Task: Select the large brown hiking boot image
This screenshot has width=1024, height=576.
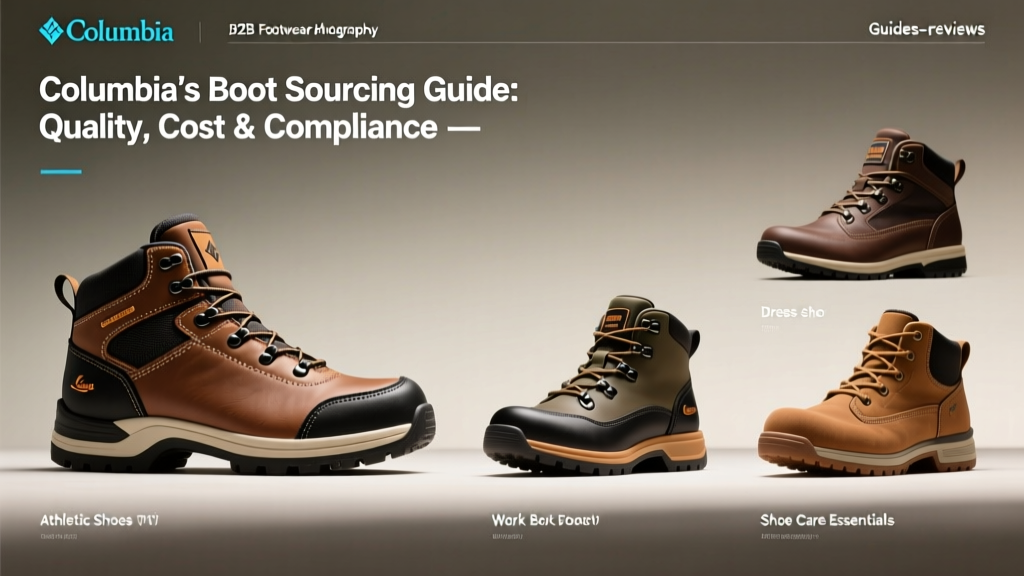Action: click(243, 344)
